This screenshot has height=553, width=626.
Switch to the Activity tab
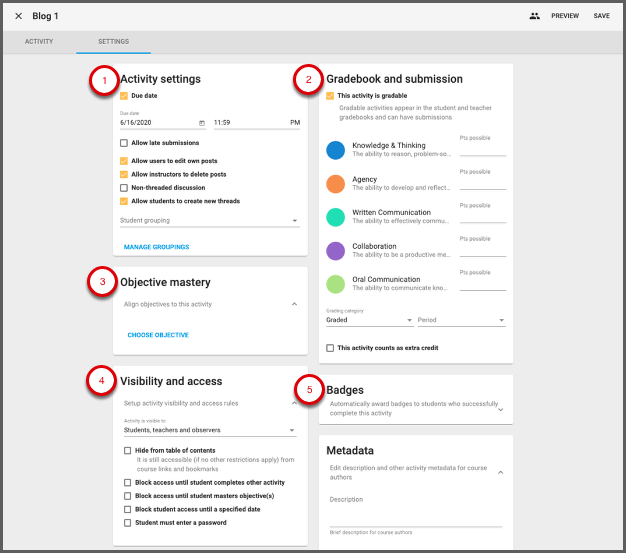point(38,42)
